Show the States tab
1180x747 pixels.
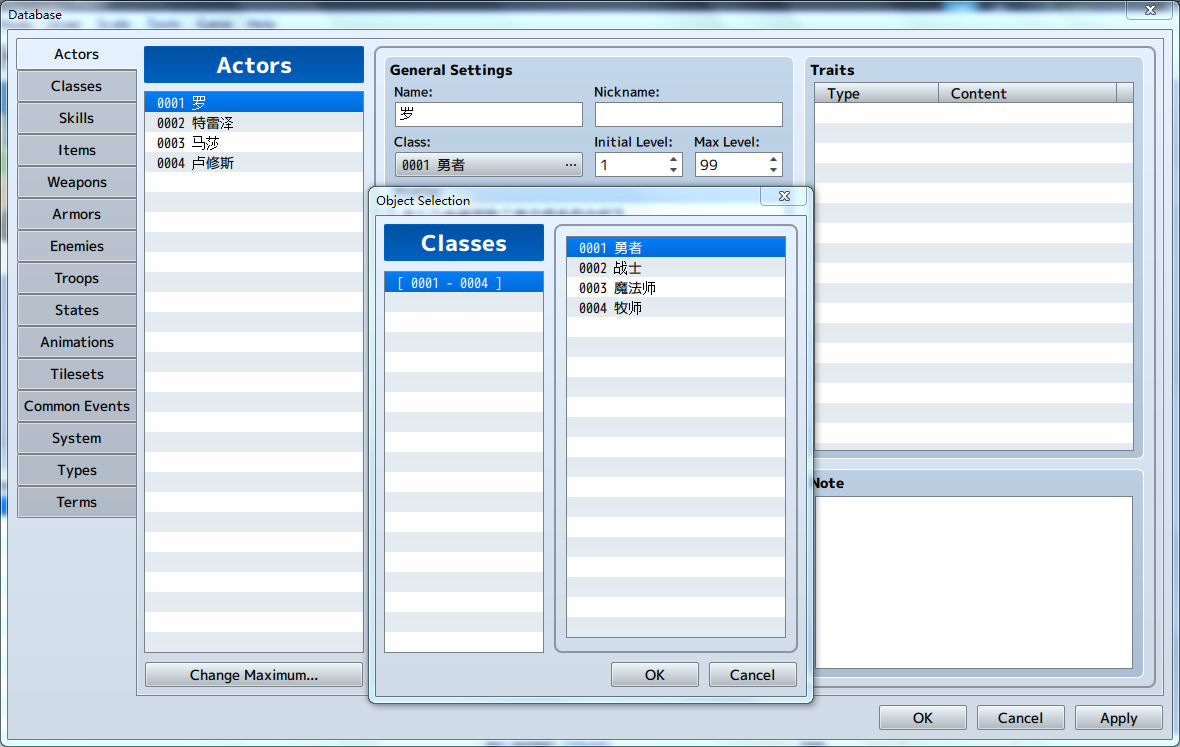click(77, 310)
